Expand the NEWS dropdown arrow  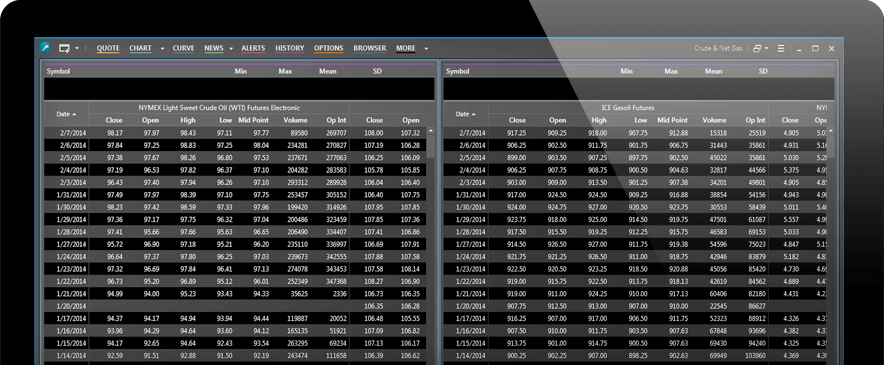pos(231,49)
